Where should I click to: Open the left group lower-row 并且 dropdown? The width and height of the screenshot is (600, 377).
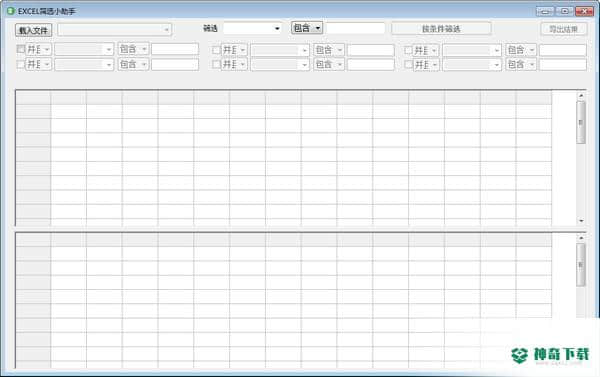tap(39, 64)
